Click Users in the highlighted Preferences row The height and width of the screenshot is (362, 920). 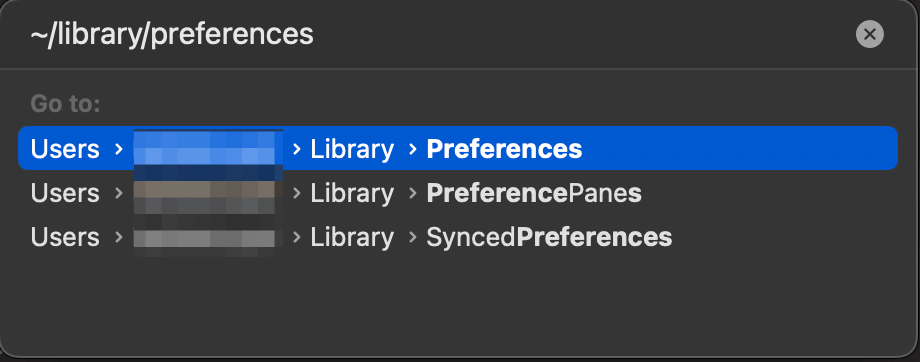[x=65, y=149]
